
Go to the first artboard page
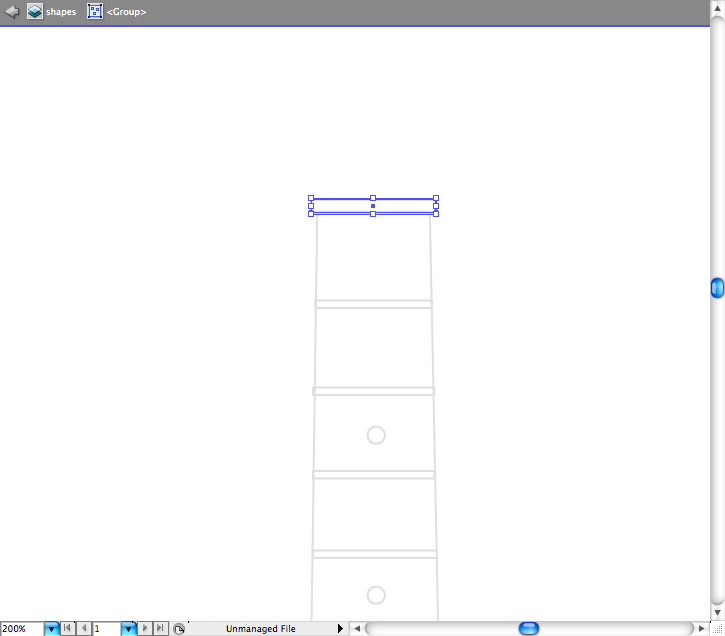(67, 629)
